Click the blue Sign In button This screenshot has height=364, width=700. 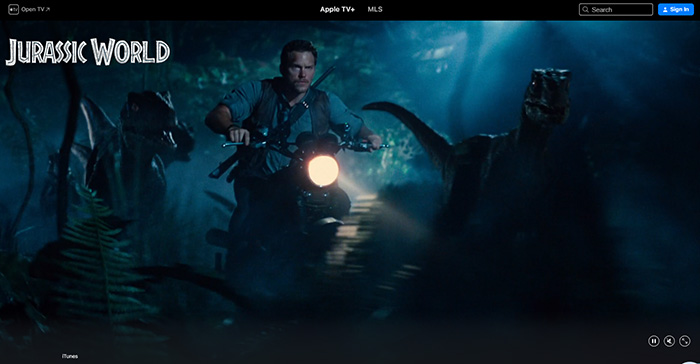click(x=675, y=9)
